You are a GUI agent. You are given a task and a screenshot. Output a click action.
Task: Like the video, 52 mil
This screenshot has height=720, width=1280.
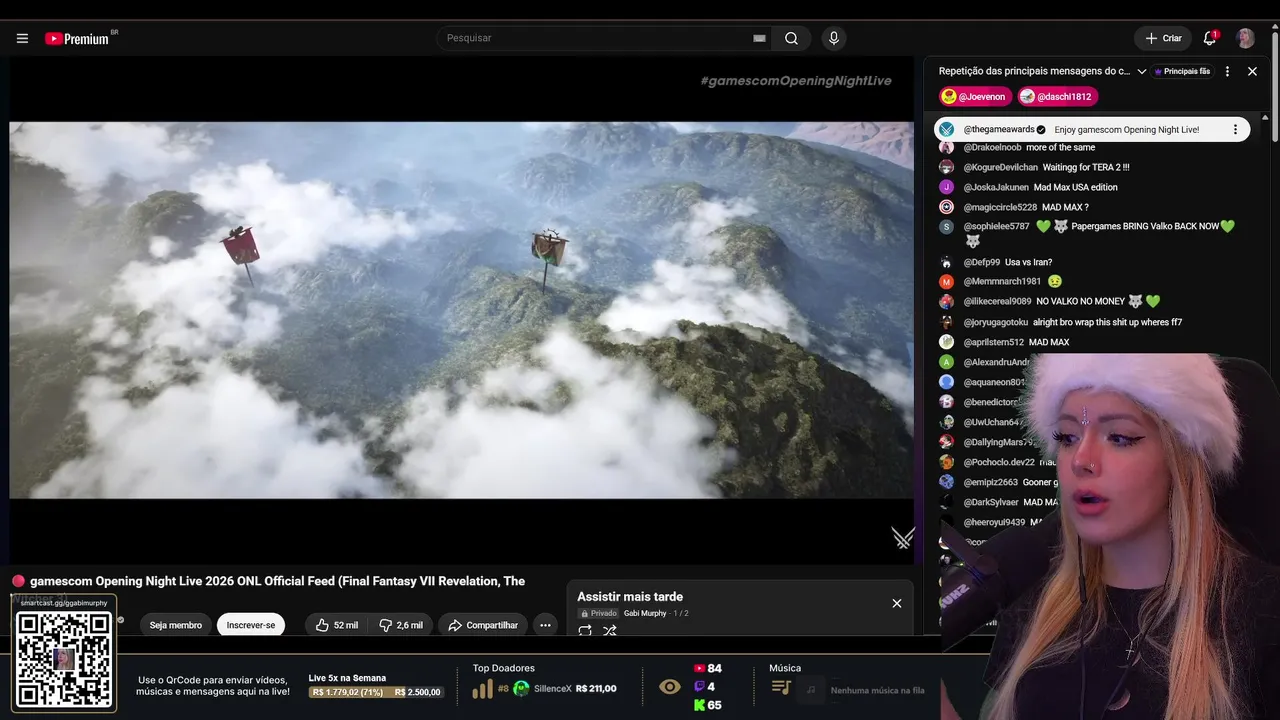pos(337,625)
